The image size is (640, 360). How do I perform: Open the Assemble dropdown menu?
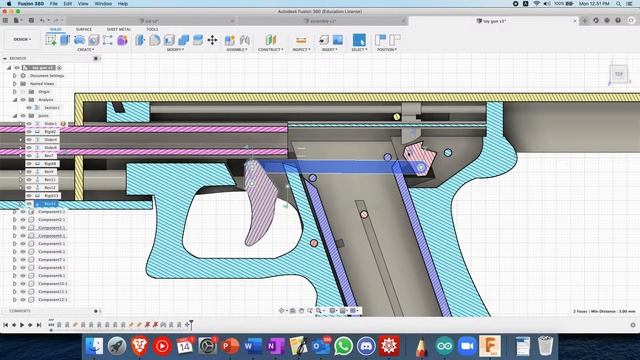tap(237, 50)
